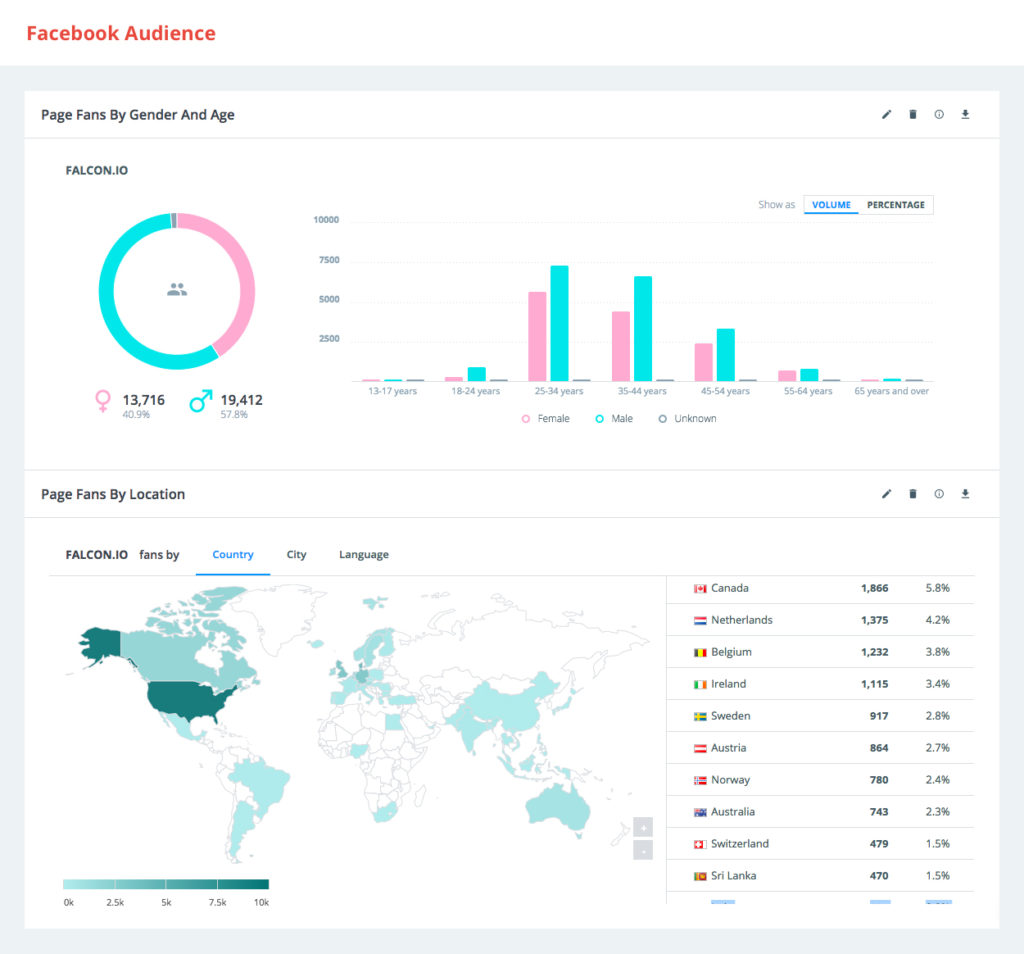
Task: Click the map zoom-in button
Action: [643, 827]
